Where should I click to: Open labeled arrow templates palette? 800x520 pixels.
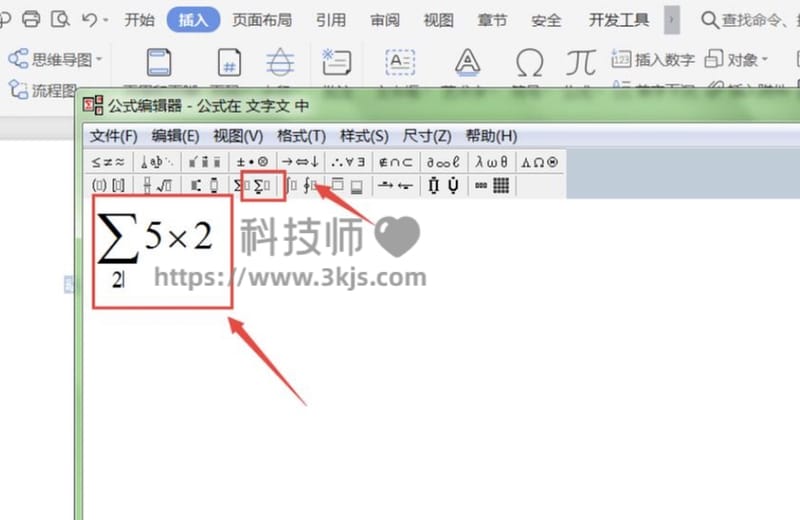coord(396,186)
